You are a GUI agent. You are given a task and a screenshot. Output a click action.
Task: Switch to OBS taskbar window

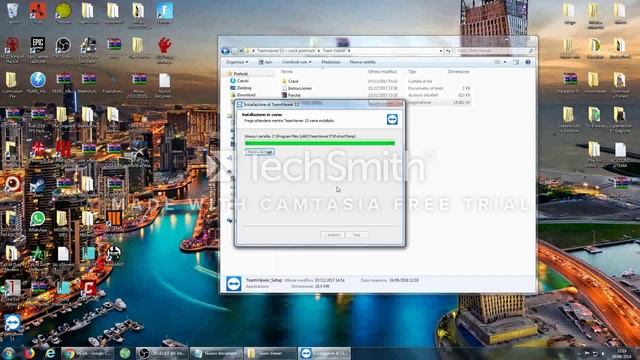click(163, 353)
